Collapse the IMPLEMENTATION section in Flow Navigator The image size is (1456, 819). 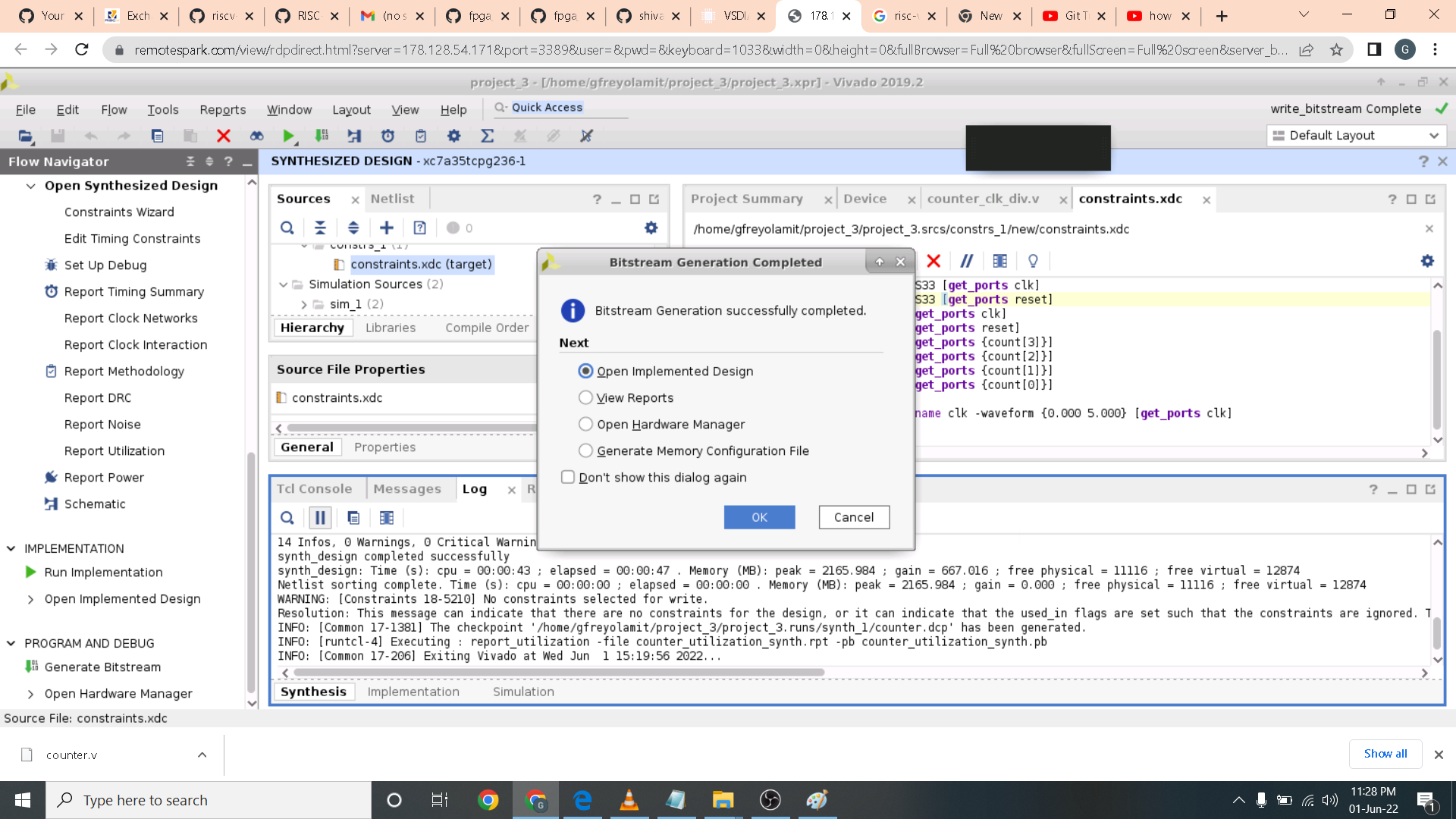point(11,548)
